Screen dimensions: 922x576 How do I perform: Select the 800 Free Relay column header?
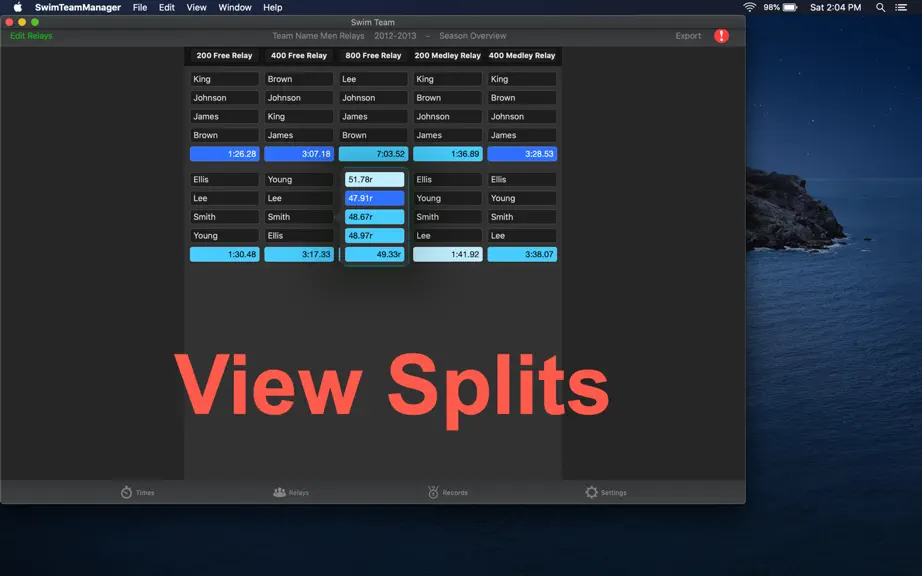click(x=373, y=55)
